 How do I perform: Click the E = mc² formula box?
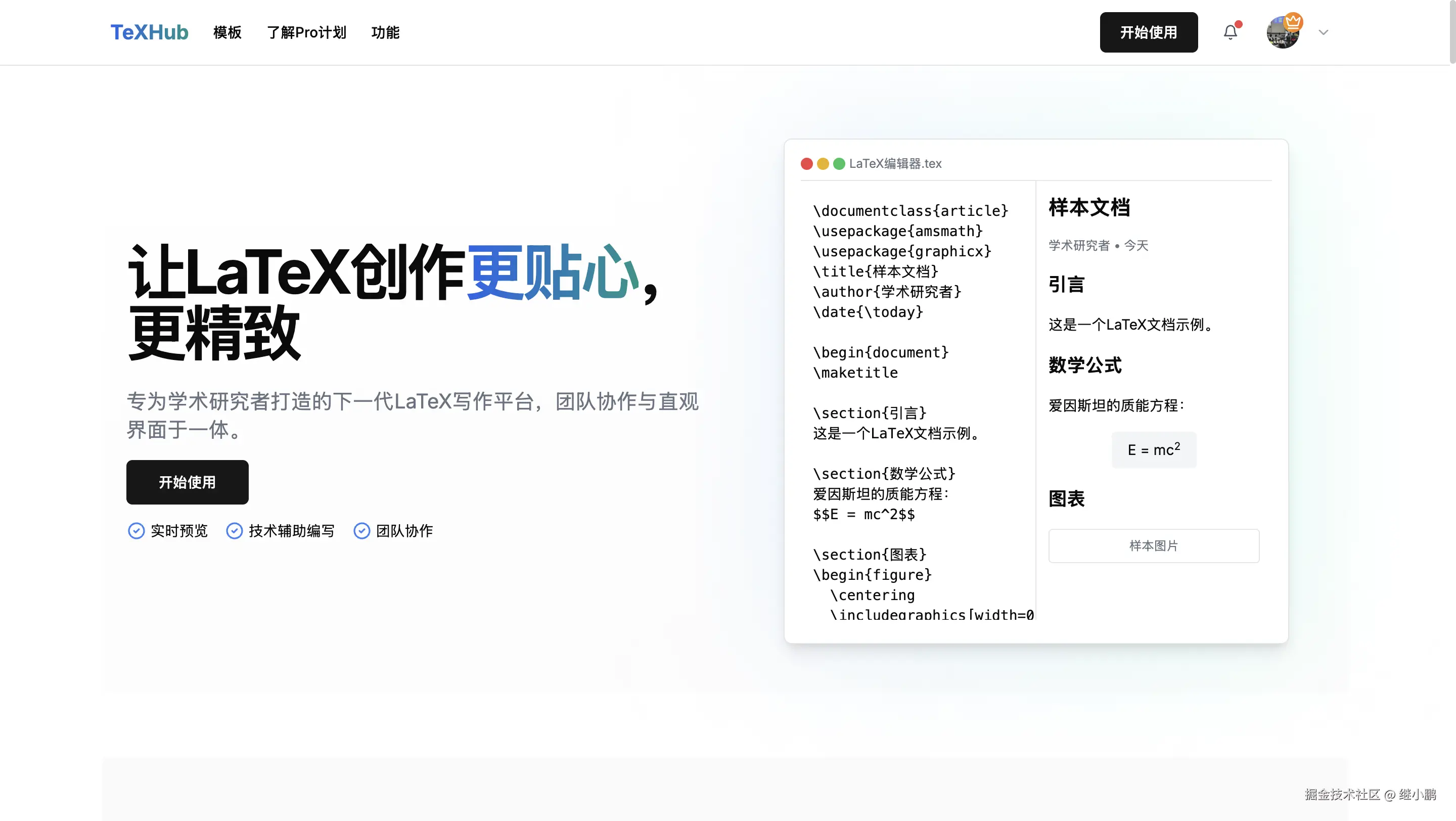(1154, 449)
